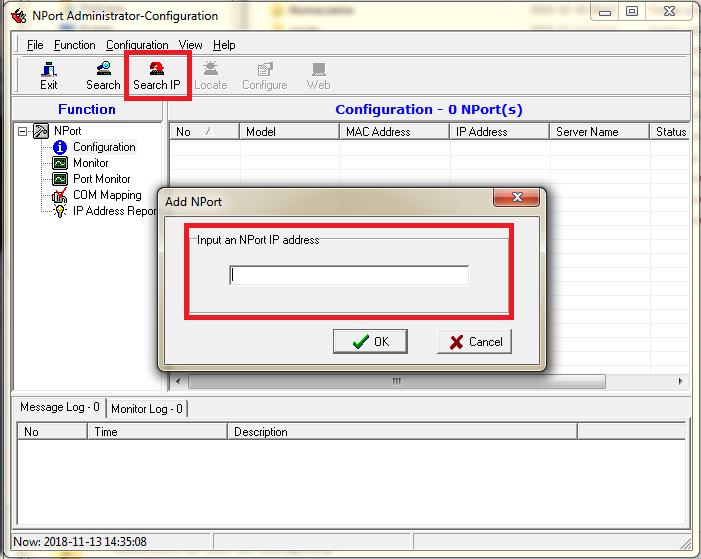701x559 pixels.
Task: Select the Monitor tree item
Action: tap(91, 163)
